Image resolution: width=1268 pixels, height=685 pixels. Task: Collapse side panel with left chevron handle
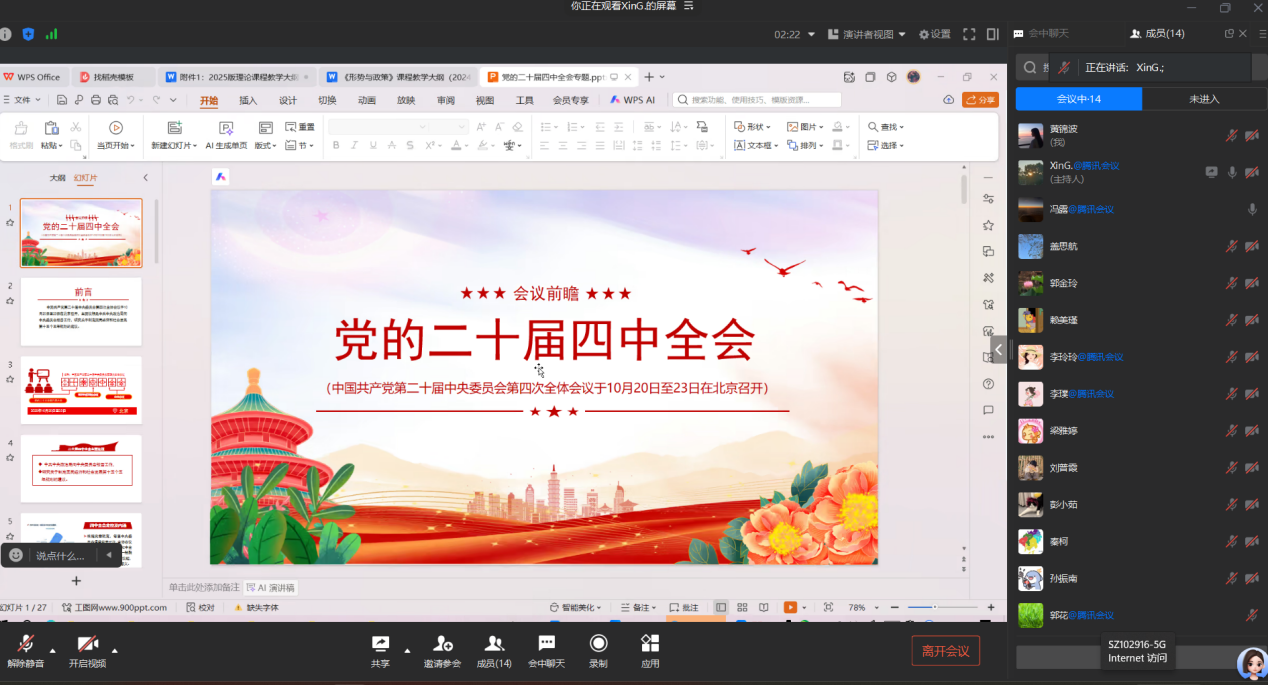tap(998, 348)
